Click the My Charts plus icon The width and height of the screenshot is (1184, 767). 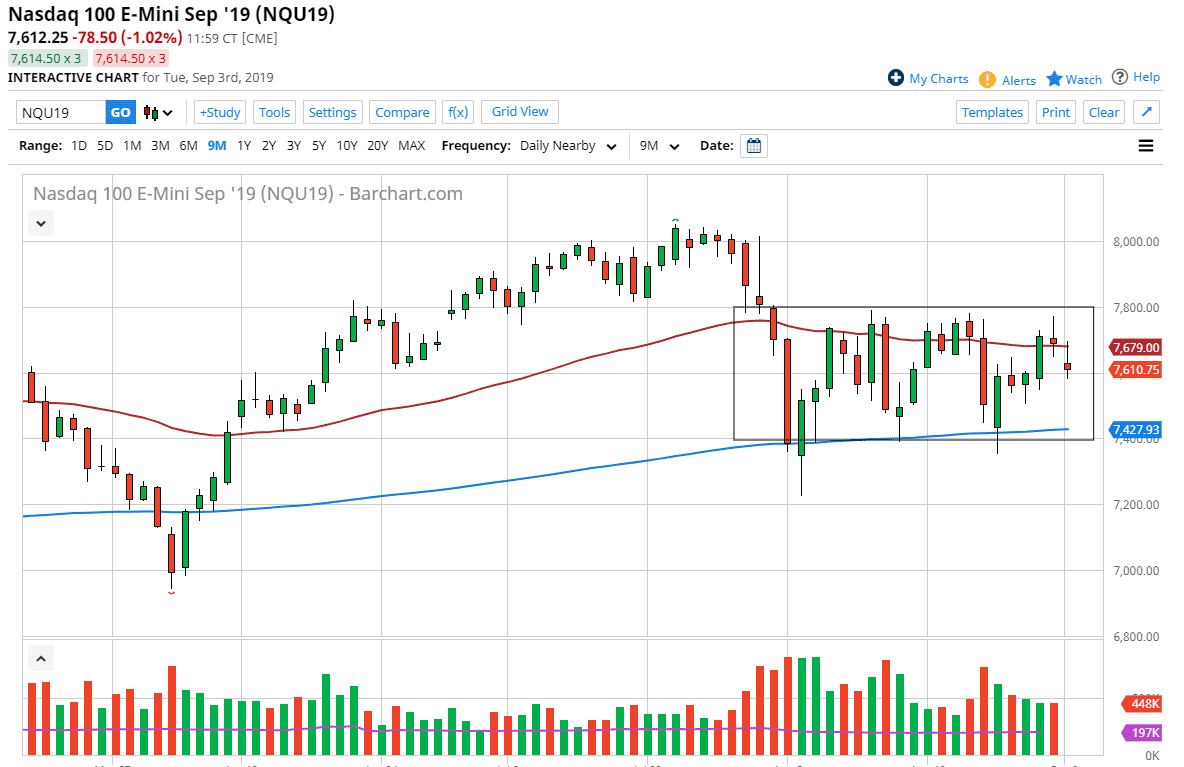click(894, 78)
